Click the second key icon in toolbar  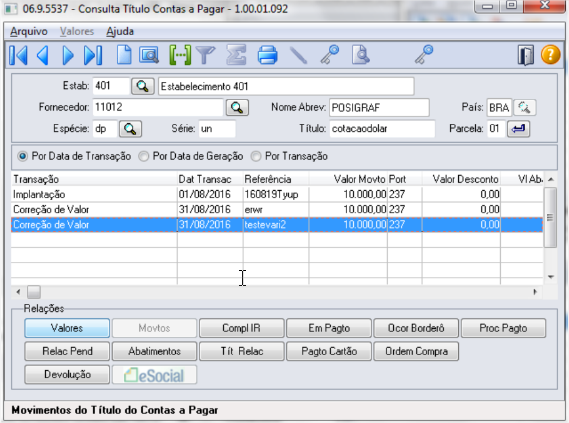click(x=424, y=55)
